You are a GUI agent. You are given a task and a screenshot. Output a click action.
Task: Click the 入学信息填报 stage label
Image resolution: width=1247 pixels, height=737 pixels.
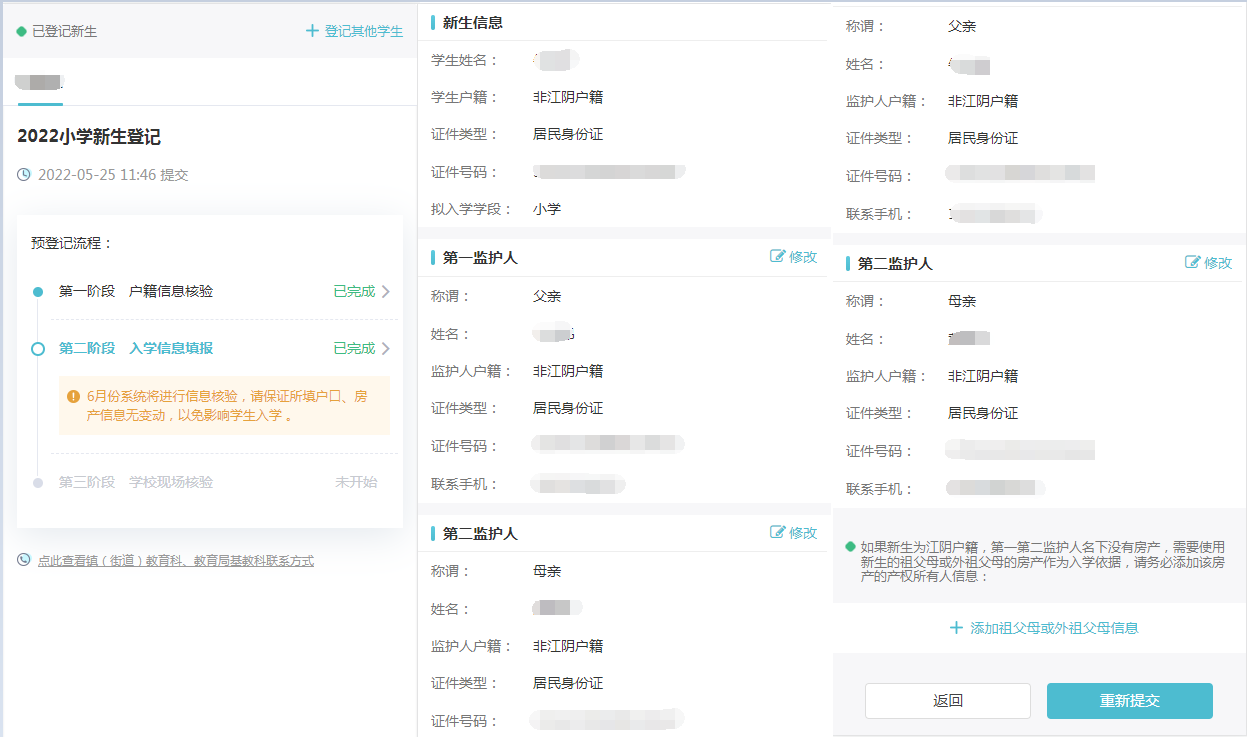[x=171, y=349]
